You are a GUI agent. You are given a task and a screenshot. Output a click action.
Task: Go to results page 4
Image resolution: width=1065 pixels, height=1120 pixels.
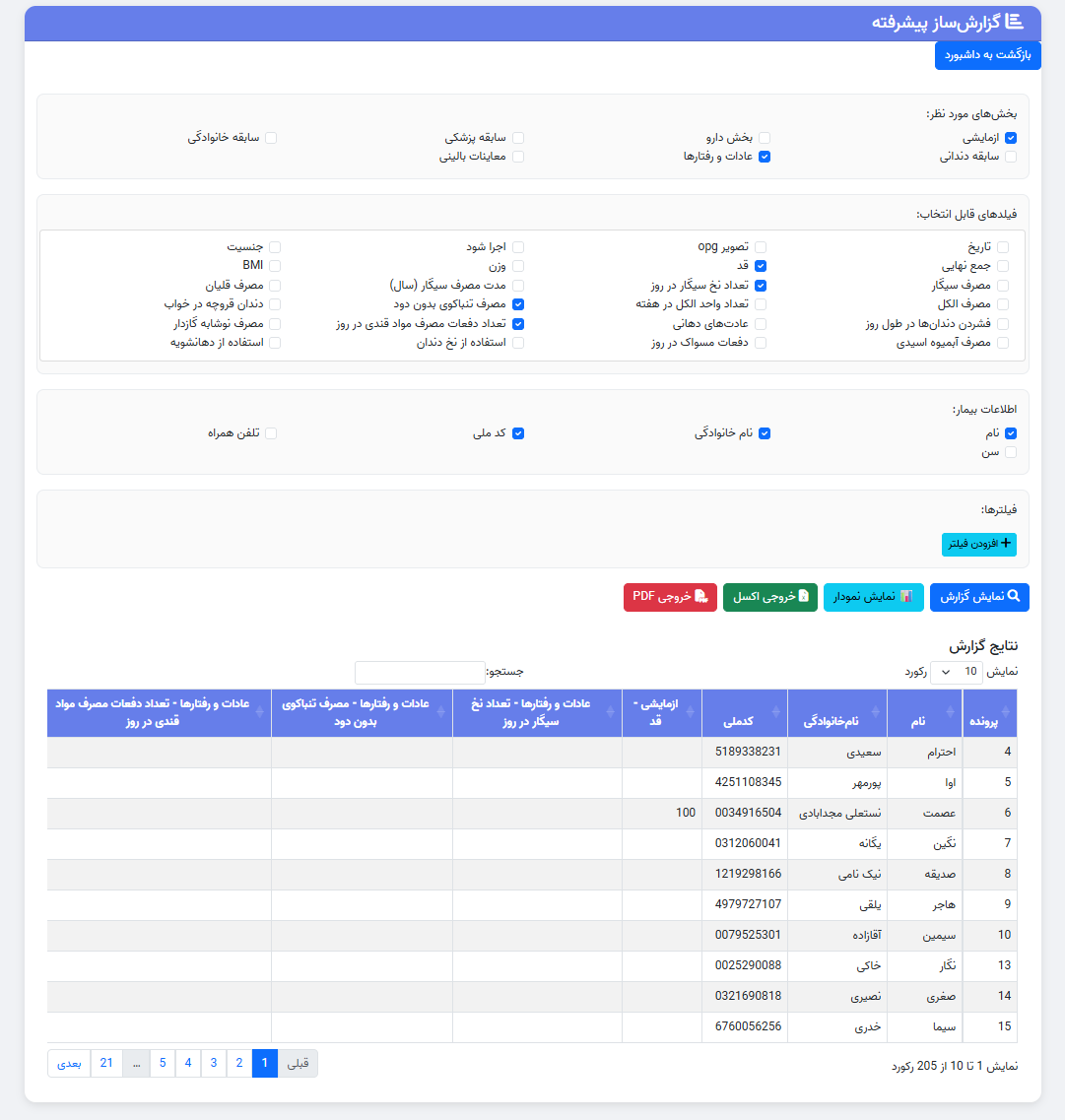click(x=188, y=1063)
